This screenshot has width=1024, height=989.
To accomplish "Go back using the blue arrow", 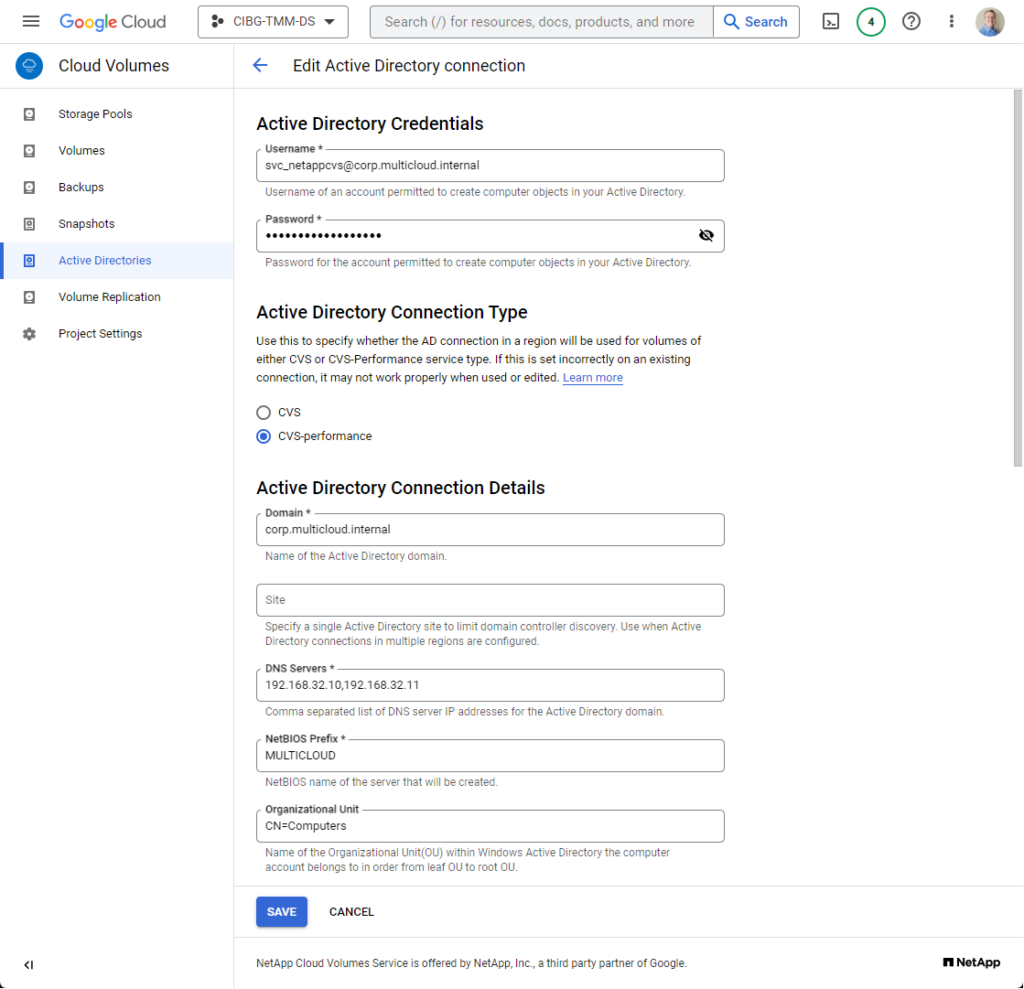I will pos(260,65).
